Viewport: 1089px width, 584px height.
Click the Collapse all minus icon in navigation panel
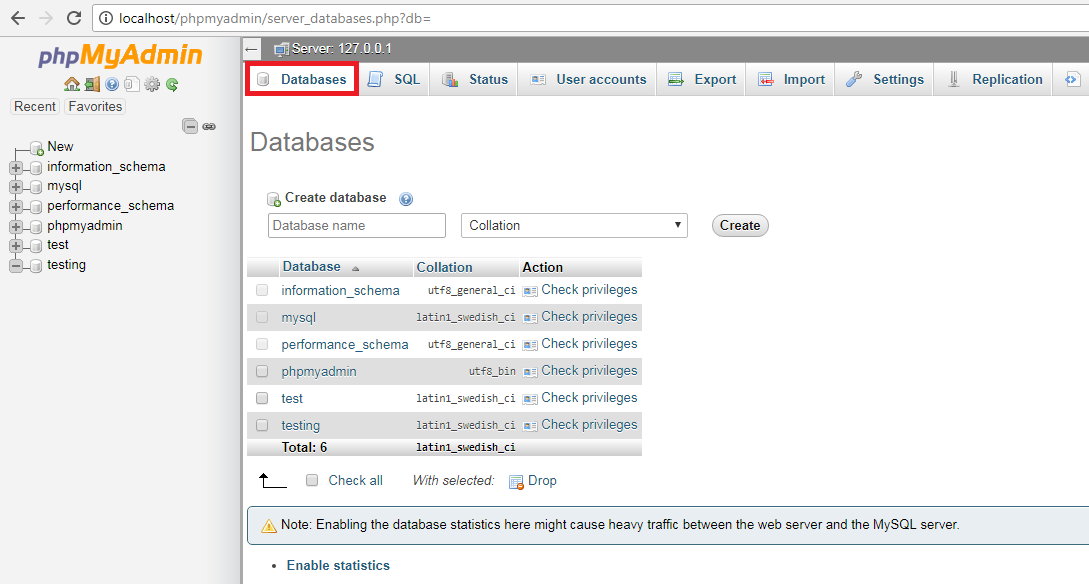[x=190, y=126]
